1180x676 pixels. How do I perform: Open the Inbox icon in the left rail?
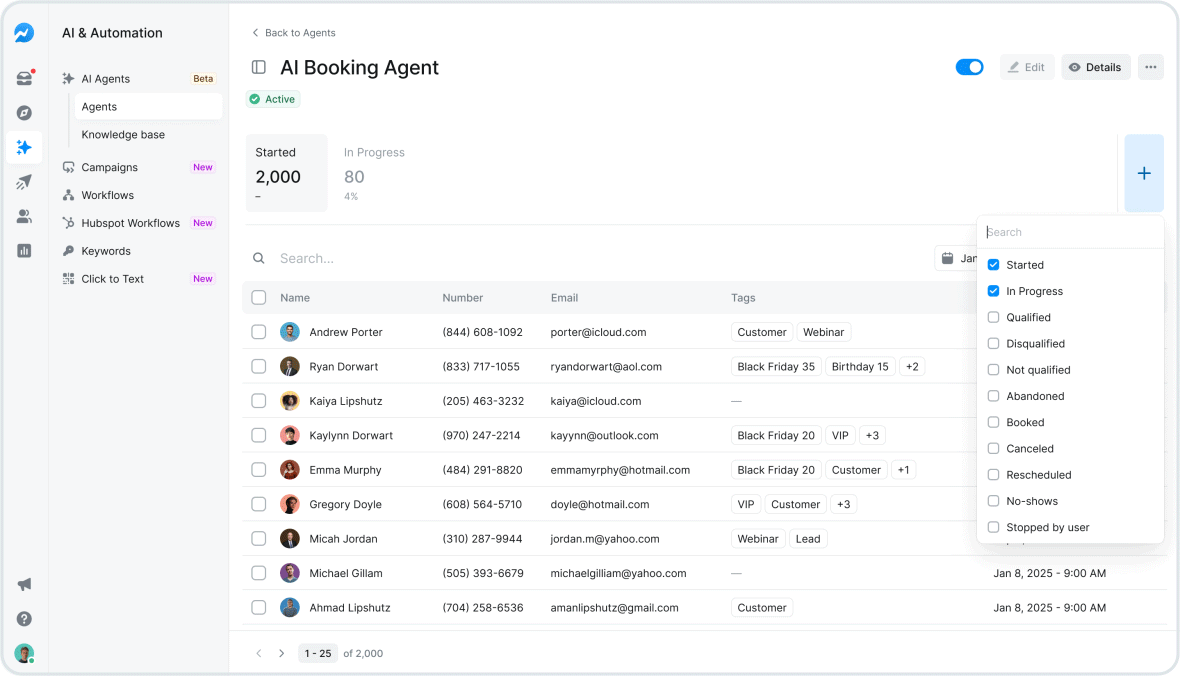click(24, 77)
